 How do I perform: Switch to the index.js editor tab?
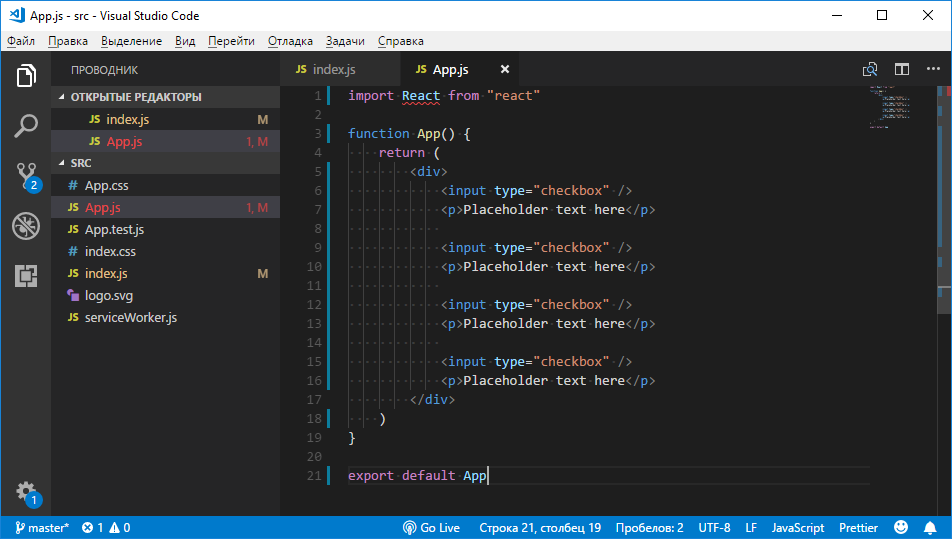click(333, 69)
